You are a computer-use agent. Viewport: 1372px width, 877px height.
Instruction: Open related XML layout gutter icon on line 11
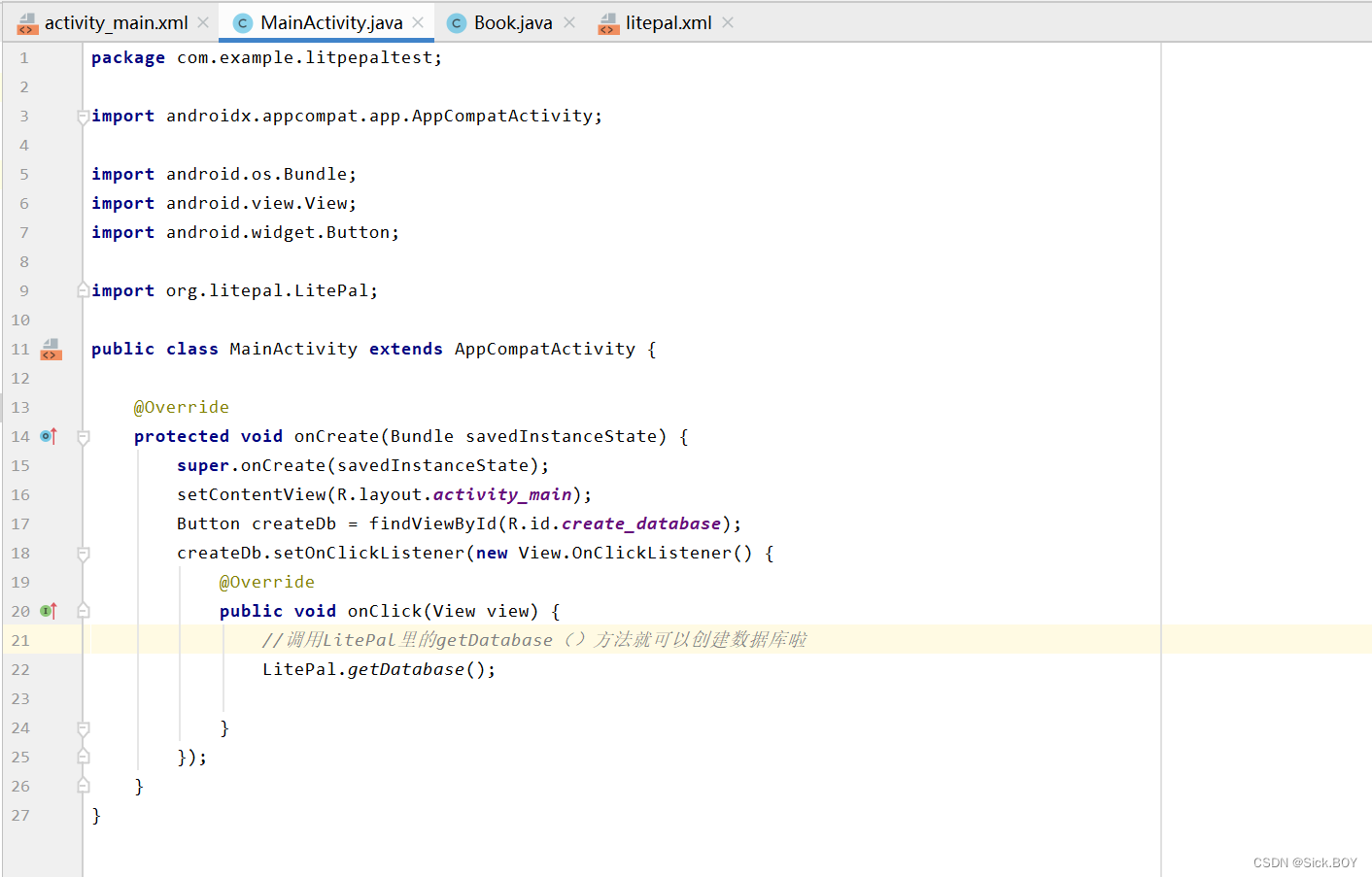[51, 350]
